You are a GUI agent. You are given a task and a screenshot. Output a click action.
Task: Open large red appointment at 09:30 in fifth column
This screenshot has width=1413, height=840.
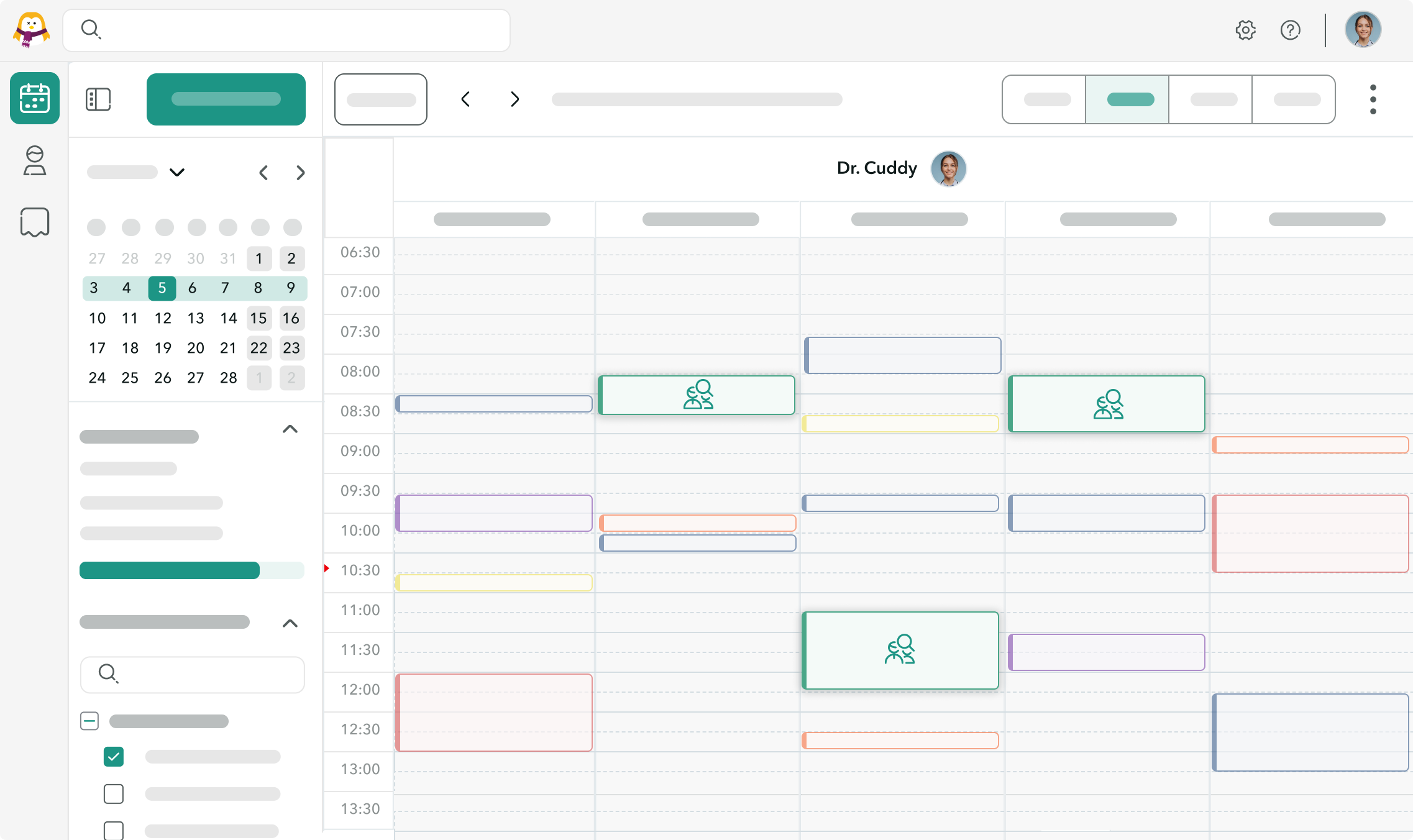[x=1310, y=534]
